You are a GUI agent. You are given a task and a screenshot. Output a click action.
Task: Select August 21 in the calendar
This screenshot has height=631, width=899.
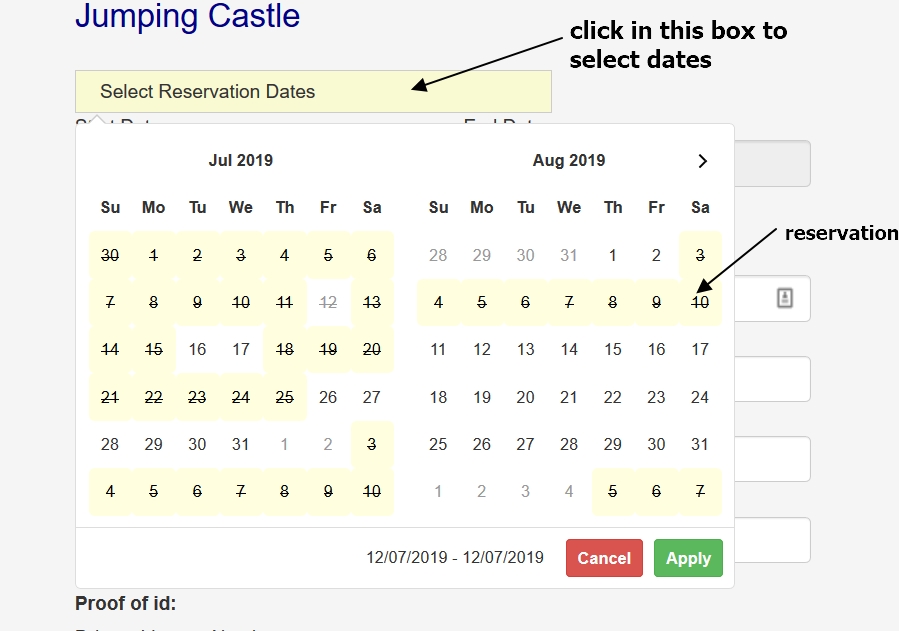[569, 397]
